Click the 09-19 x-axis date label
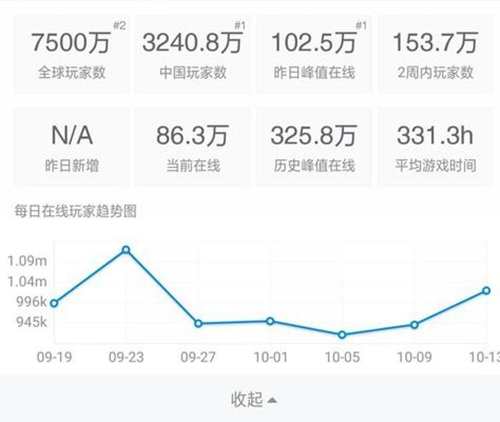Image resolution: width=500 pixels, height=422 pixels. click(x=54, y=357)
